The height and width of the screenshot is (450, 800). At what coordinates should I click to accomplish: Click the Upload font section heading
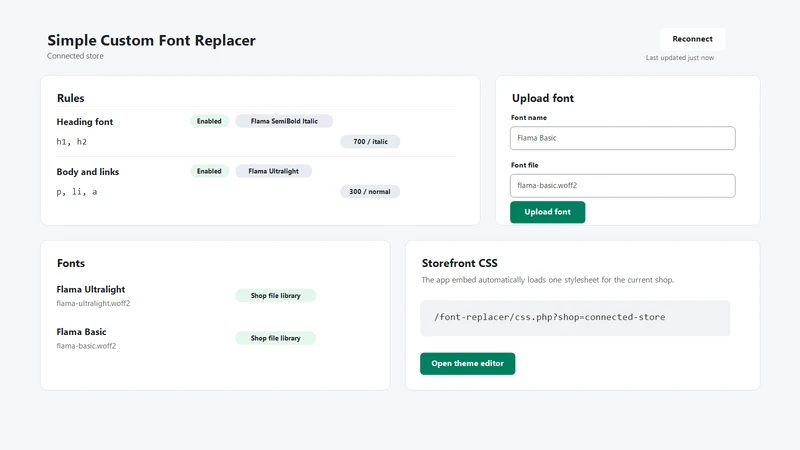tap(543, 98)
